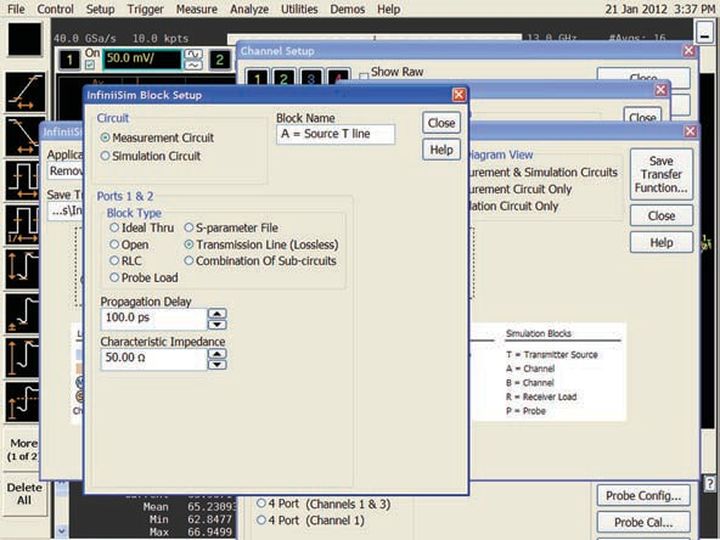
Task: Click the Characteristic Impedance value field
Action: point(154,359)
